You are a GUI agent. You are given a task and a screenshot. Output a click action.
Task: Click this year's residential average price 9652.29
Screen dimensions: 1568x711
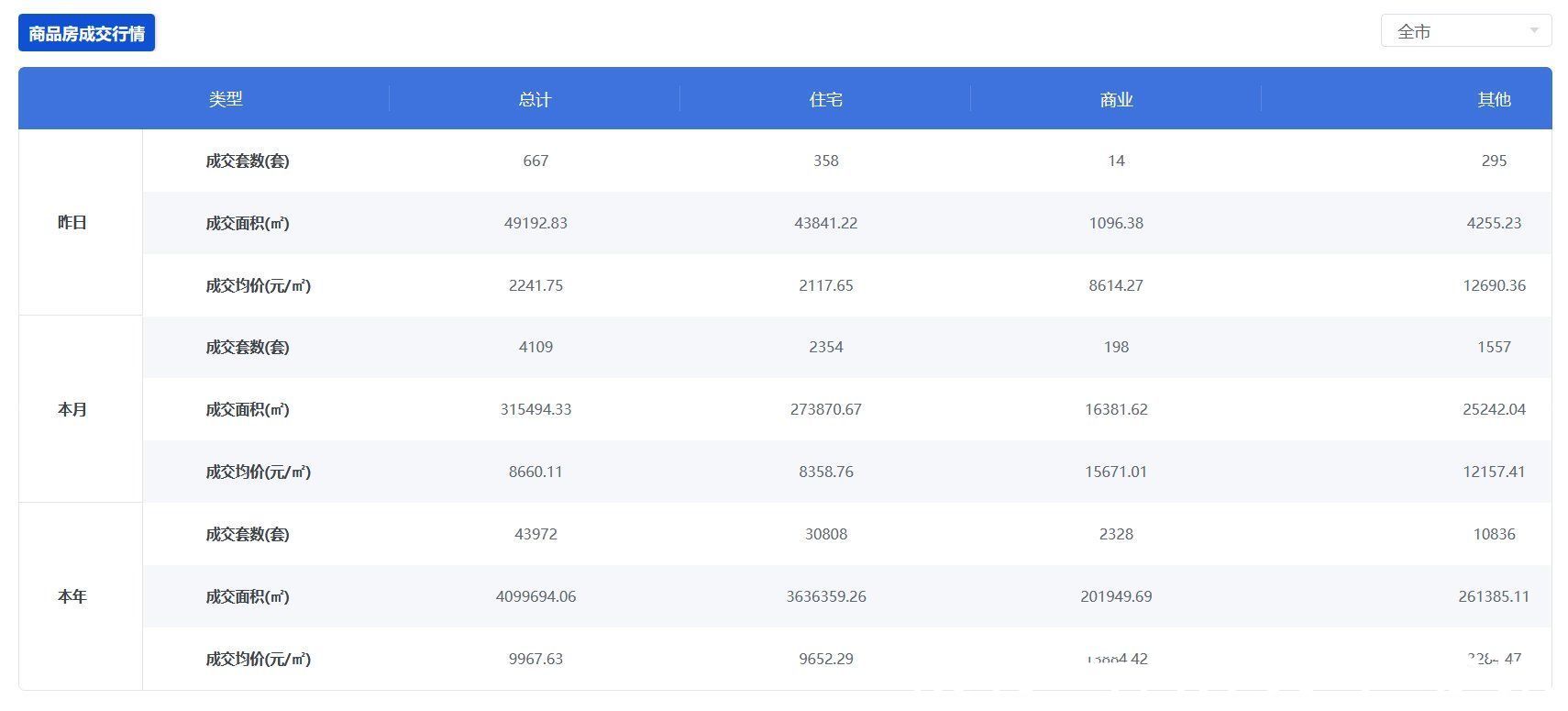tap(826, 659)
